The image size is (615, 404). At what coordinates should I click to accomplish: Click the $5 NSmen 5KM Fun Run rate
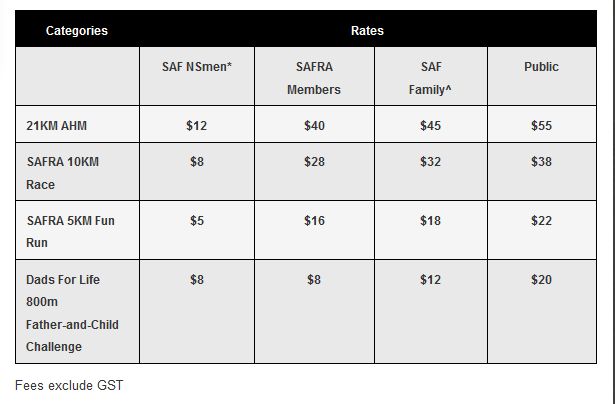(x=197, y=220)
